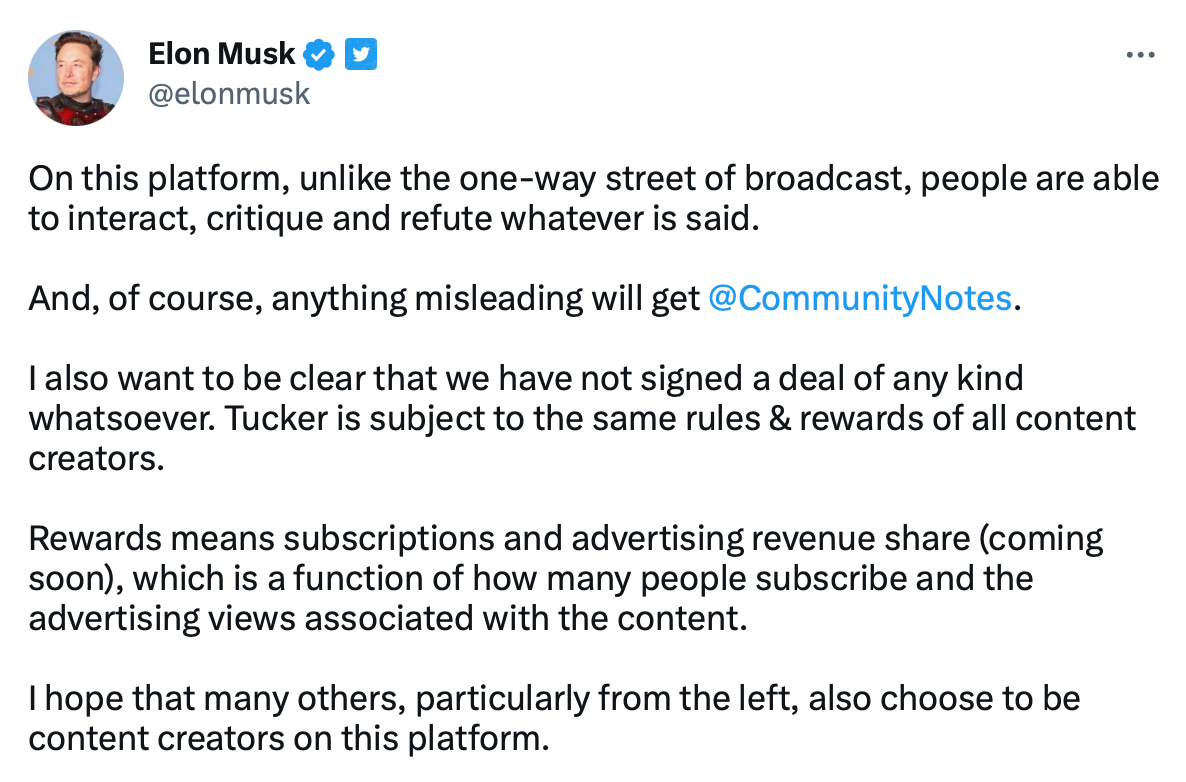
Task: Follow the @CommunityNotes mention link
Action: point(860,298)
